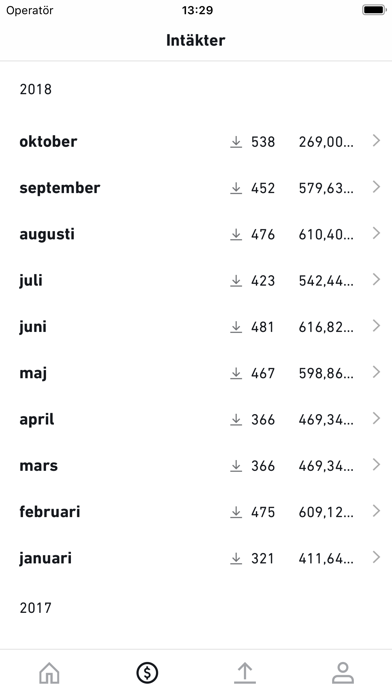
Task: Select the dollar earnings tab icon
Action: coord(147,673)
